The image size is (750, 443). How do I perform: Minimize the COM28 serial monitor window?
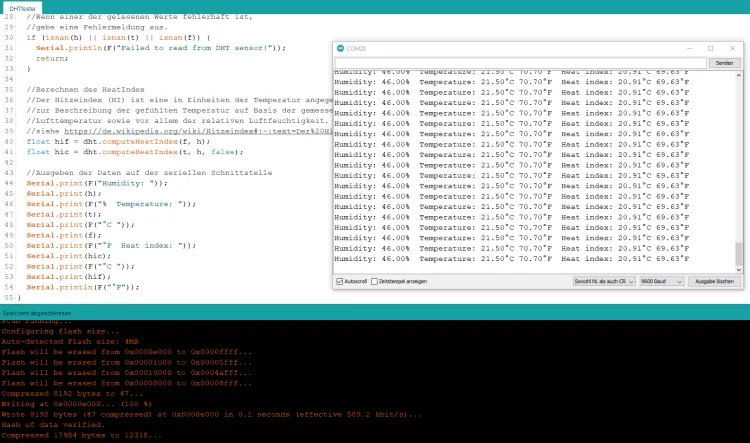pos(689,48)
